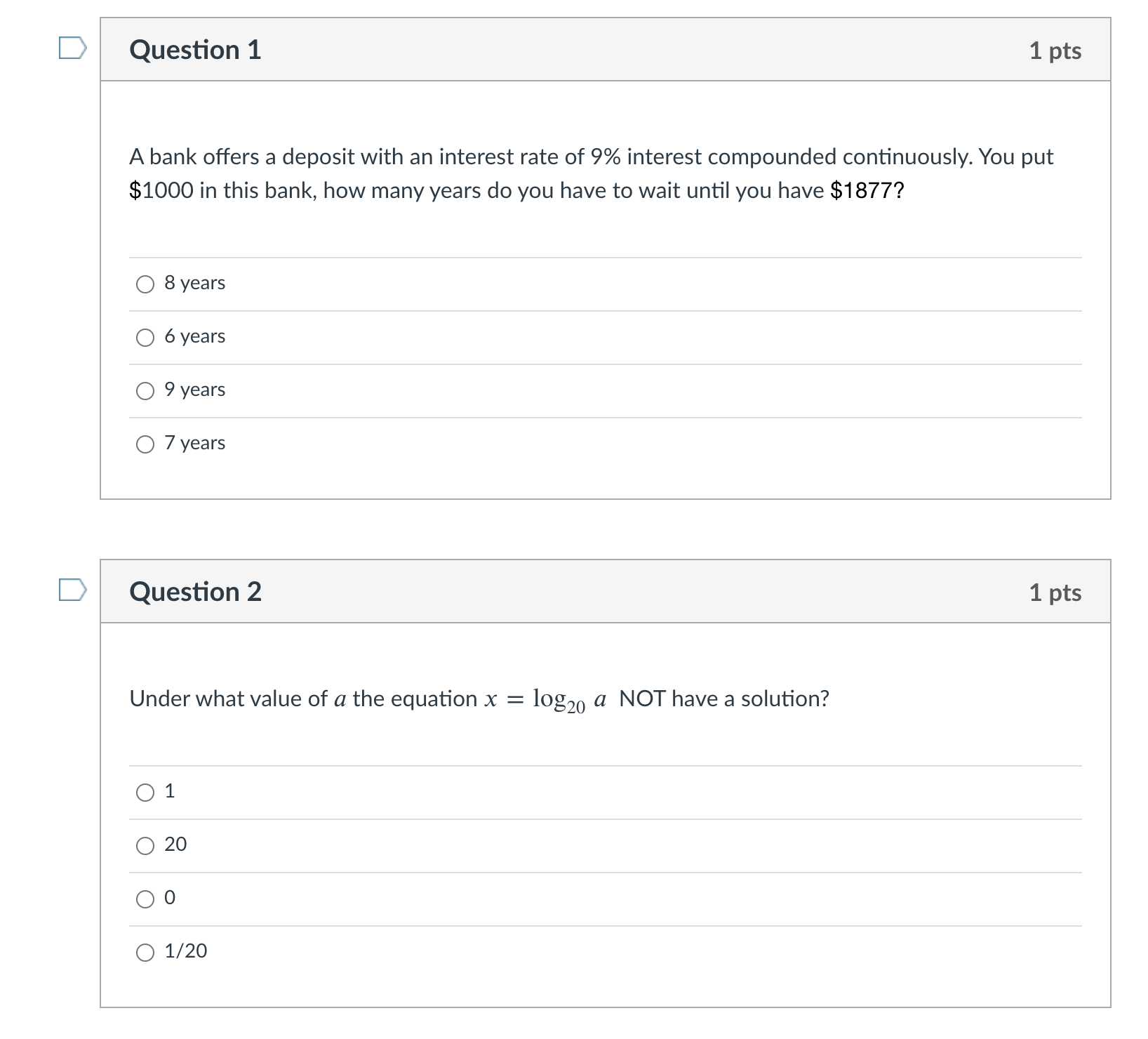Select the 7 years answer option
Image resolution: width=1148 pixels, height=1039 pixels.
145,443
